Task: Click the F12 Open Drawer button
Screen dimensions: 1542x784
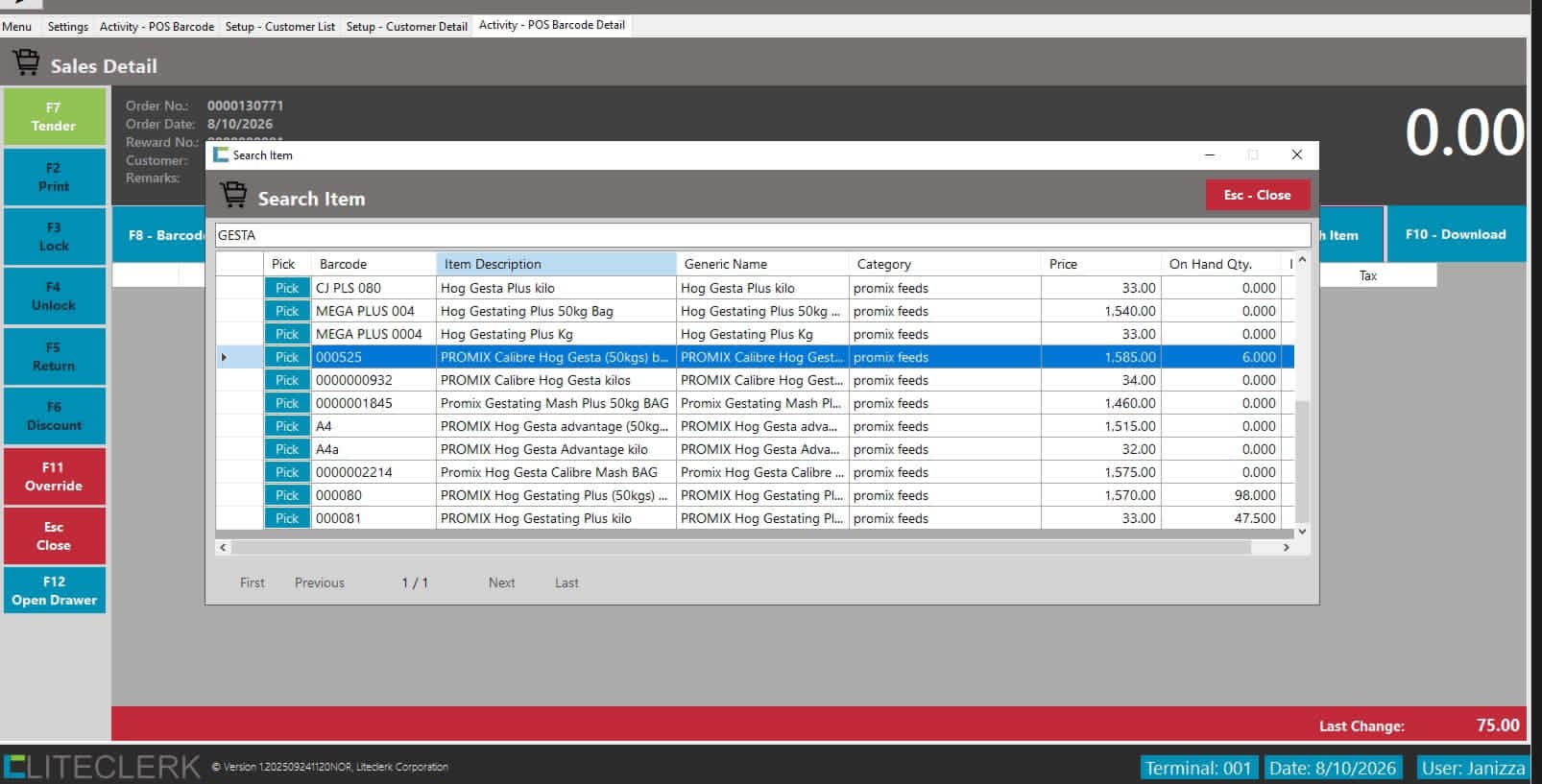Action: [54, 590]
